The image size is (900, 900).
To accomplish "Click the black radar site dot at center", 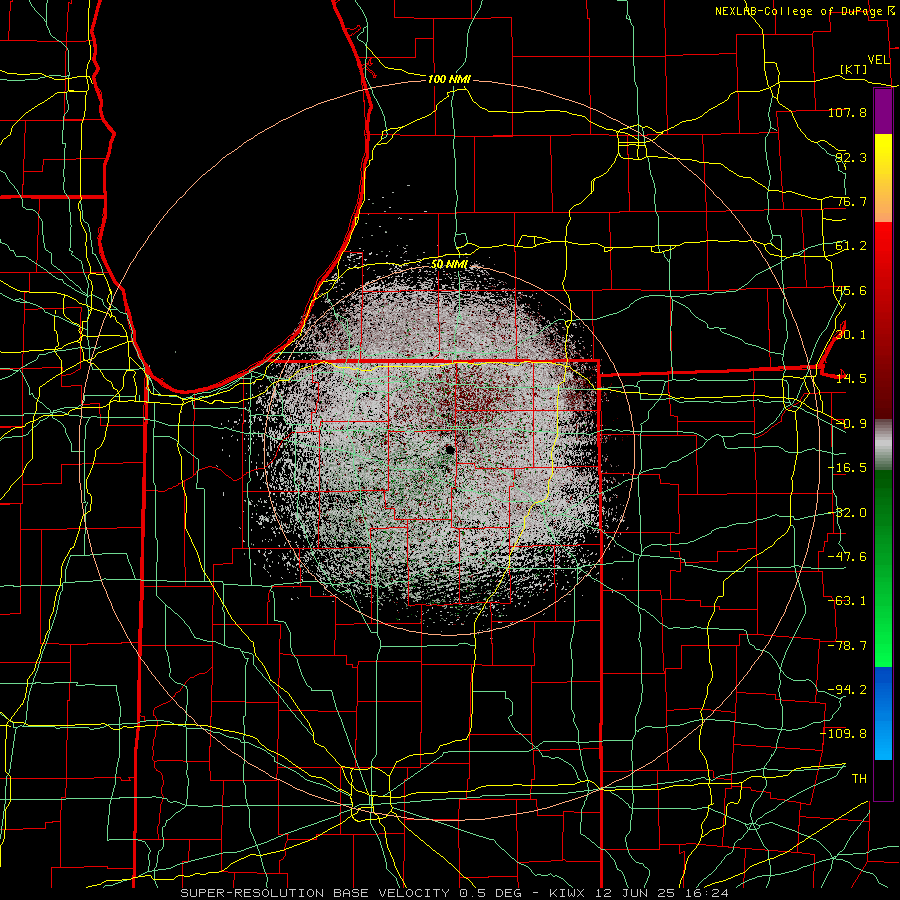I will [x=450, y=449].
